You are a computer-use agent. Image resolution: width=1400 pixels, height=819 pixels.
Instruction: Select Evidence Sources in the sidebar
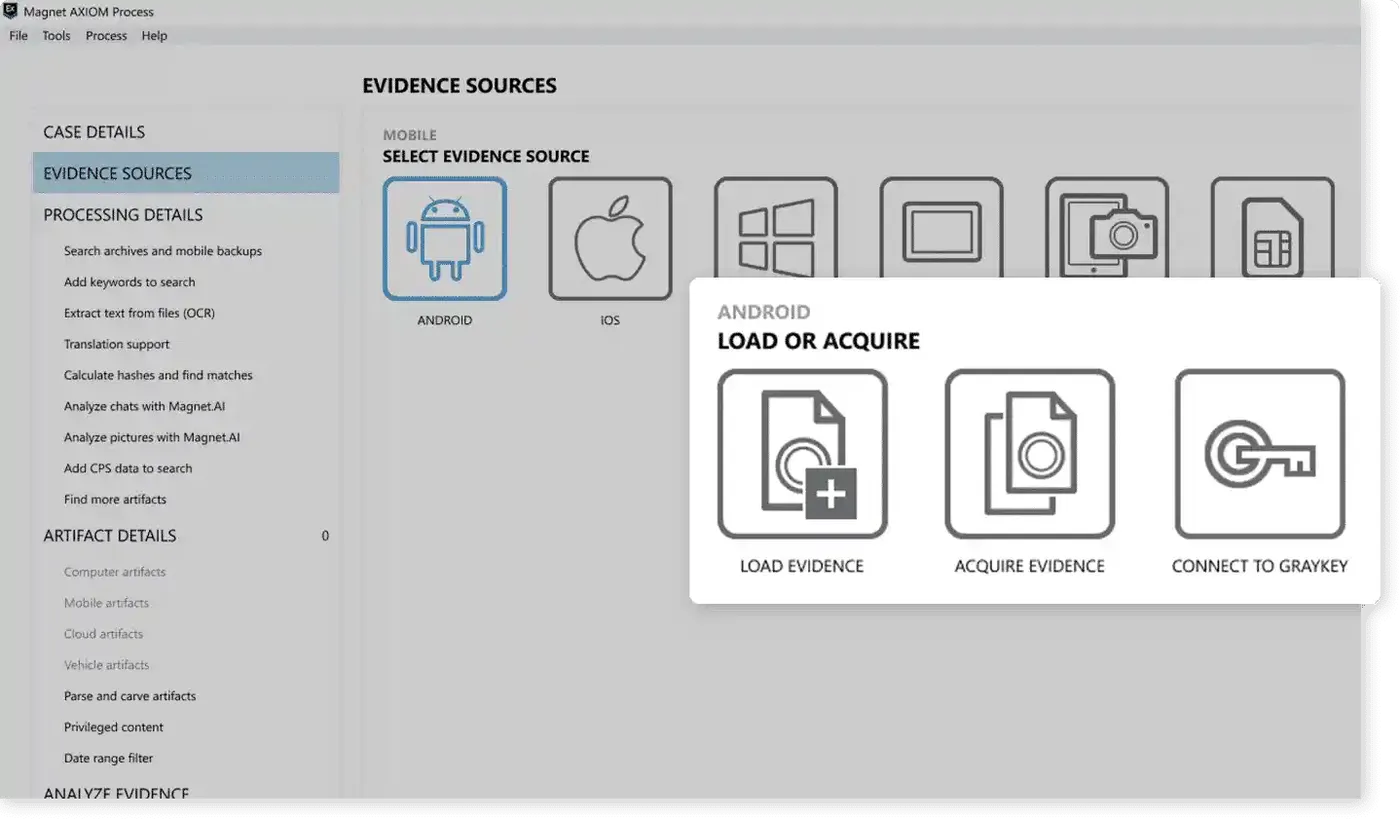click(x=186, y=173)
